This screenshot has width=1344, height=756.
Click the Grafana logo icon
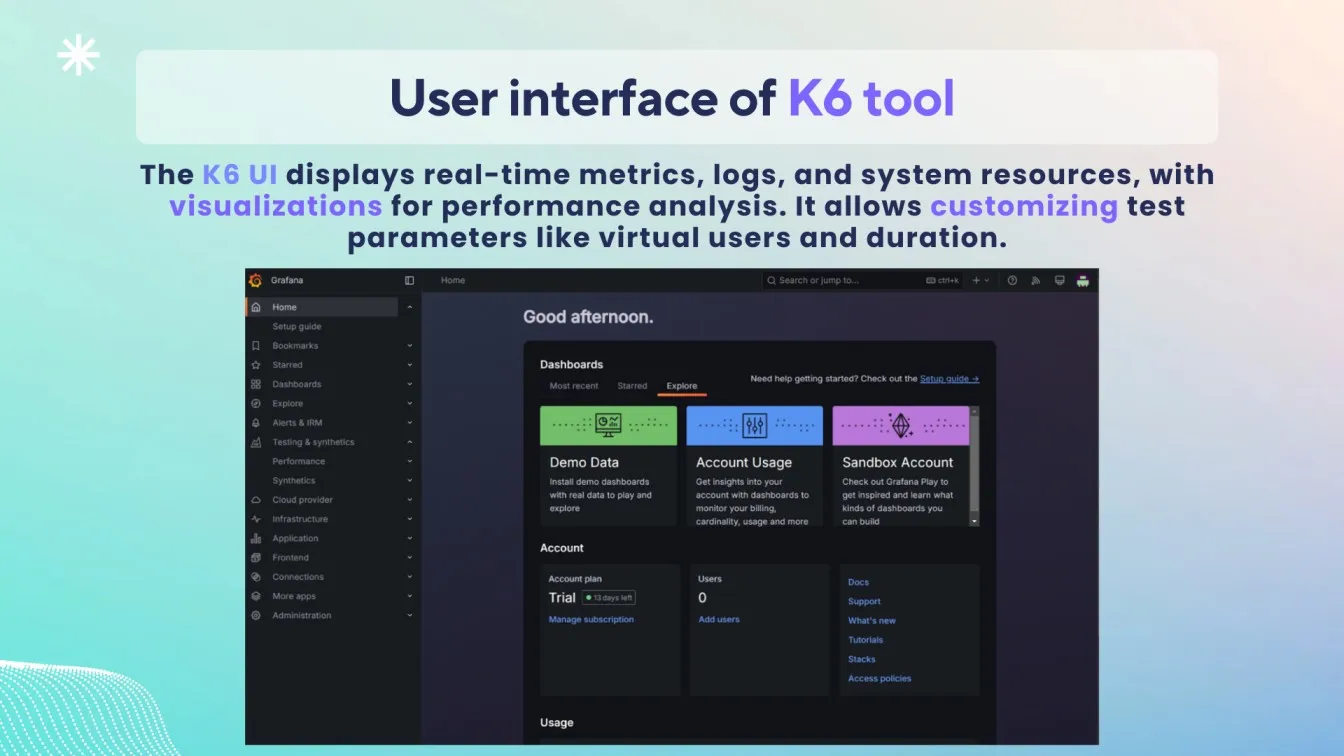pyautogui.click(x=255, y=280)
